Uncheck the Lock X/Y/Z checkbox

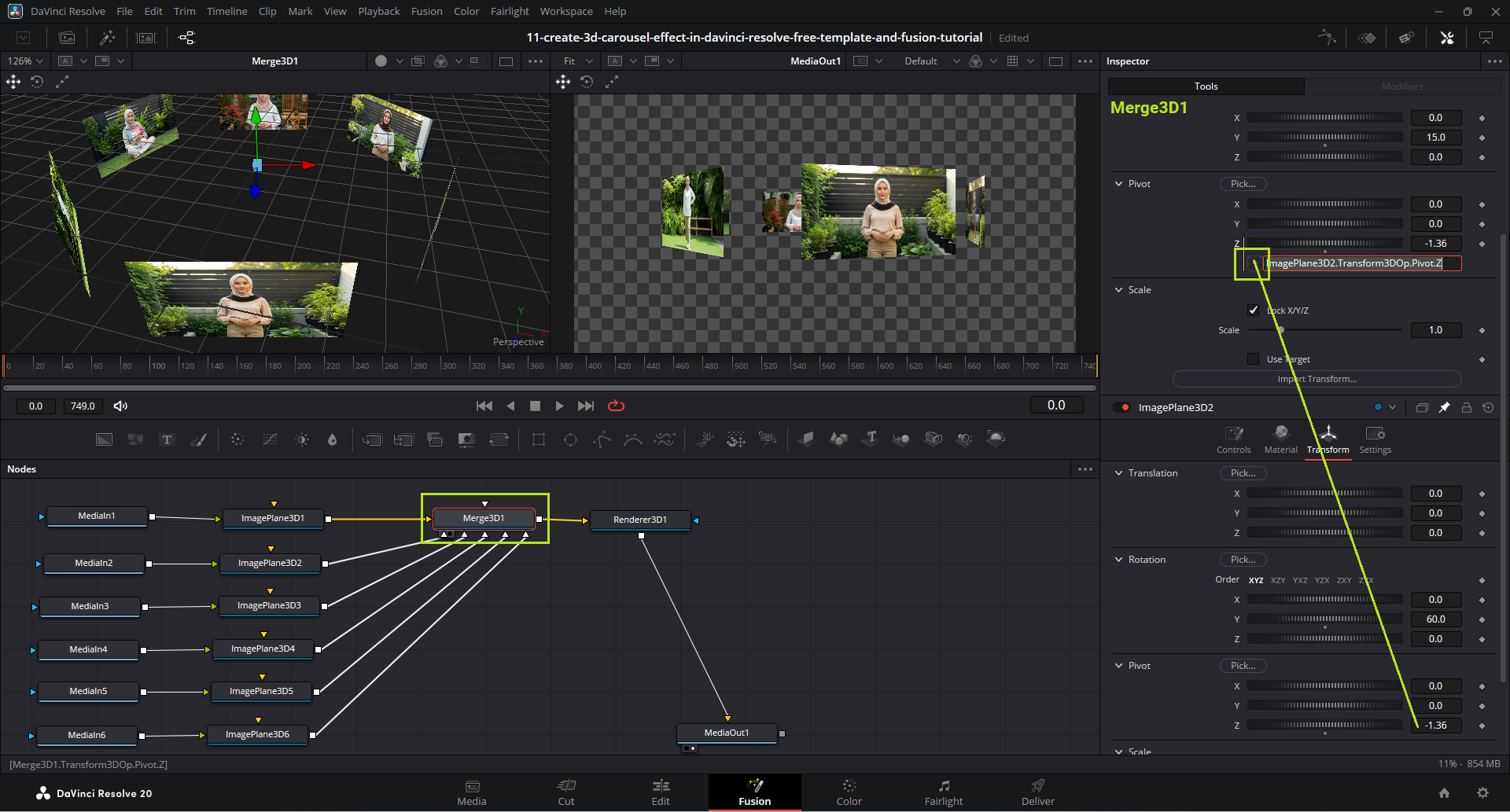(1254, 310)
